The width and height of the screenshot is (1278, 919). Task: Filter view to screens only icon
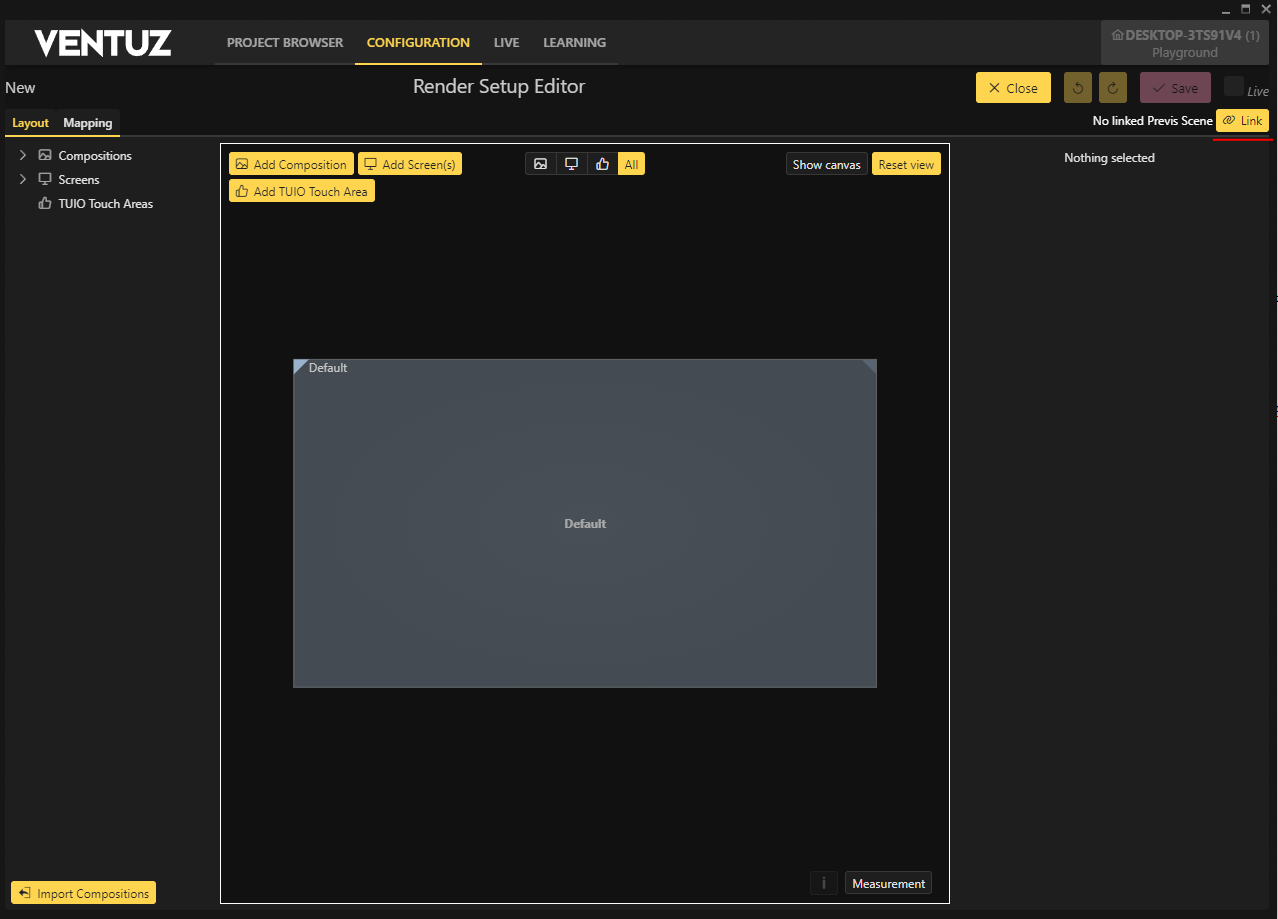[571, 164]
